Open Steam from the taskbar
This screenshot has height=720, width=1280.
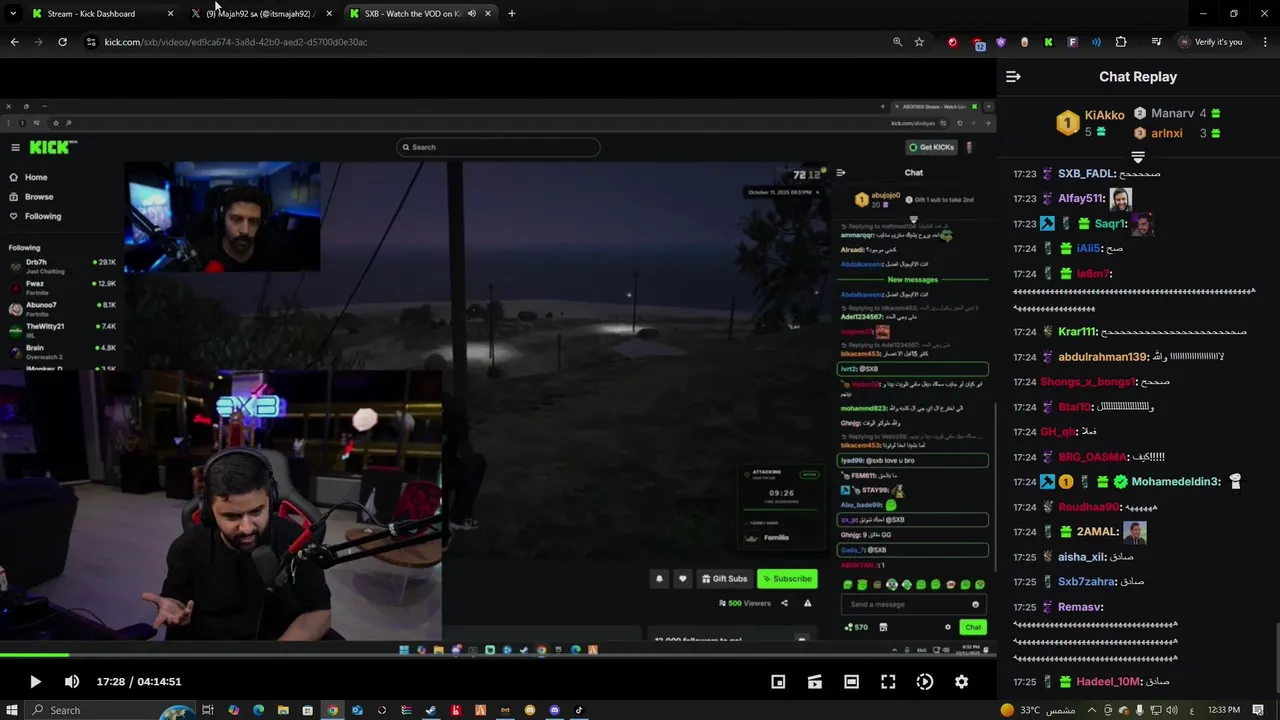(x=431, y=710)
